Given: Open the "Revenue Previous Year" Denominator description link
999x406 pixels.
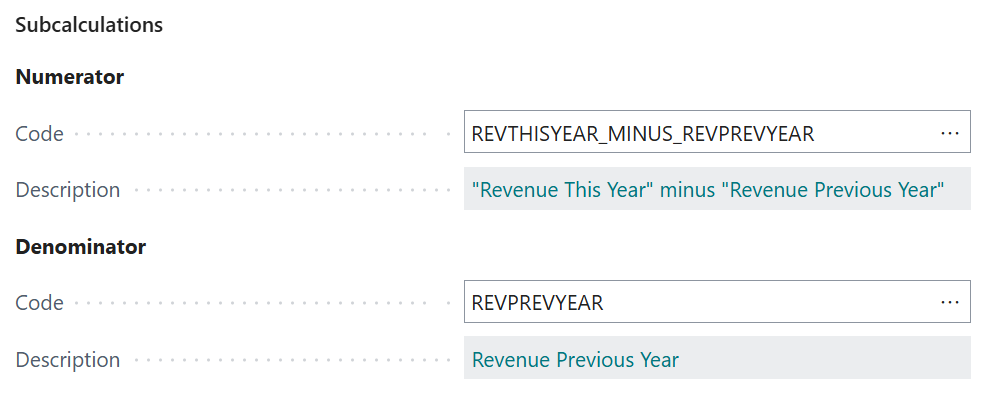Looking at the screenshot, I should pos(575,360).
